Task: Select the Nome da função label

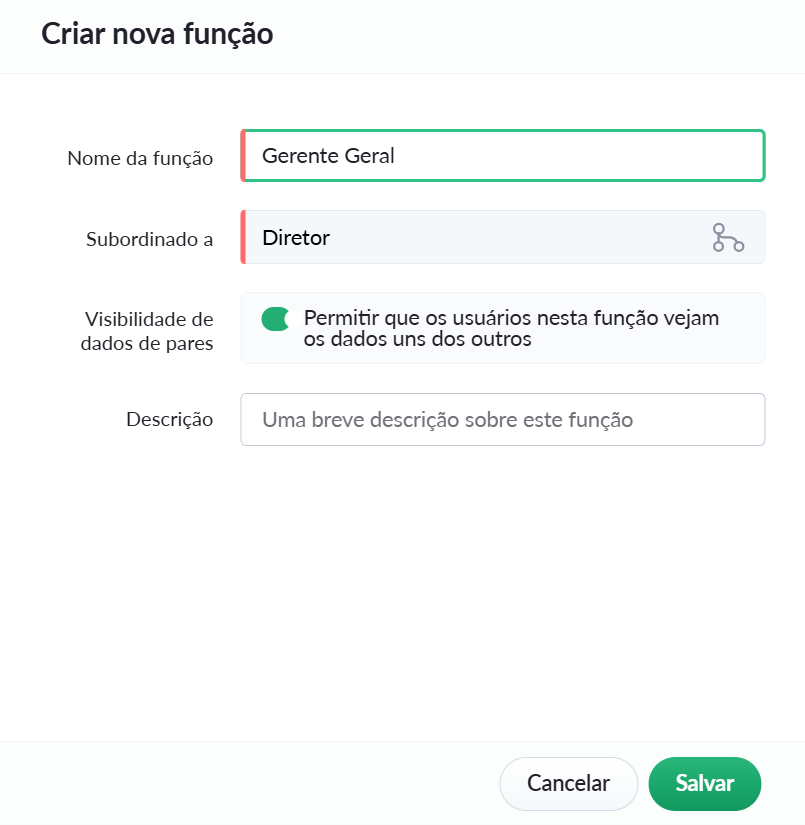Action: click(x=140, y=158)
